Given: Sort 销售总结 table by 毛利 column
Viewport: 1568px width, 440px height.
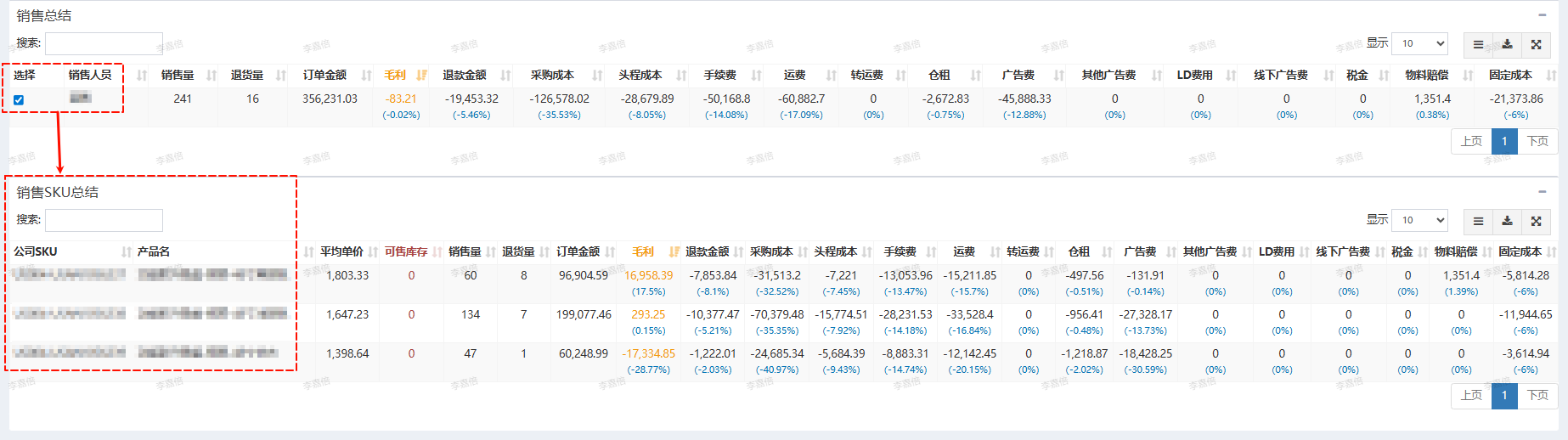Looking at the screenshot, I should tap(395, 75).
